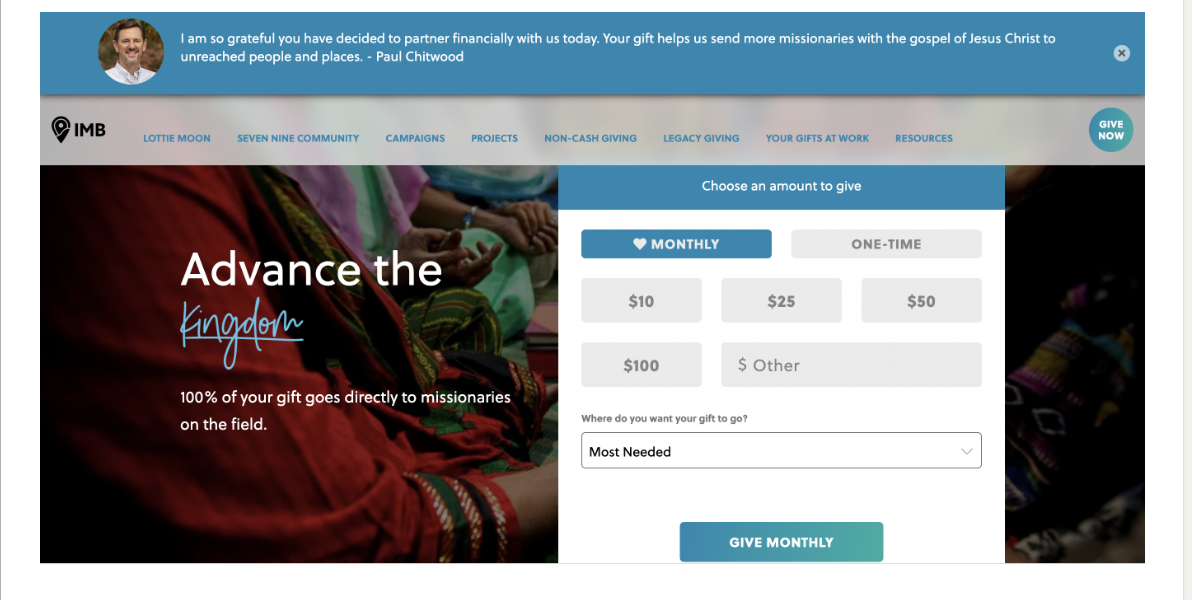
Task: Open NON-CASH GIVING page
Action: pyautogui.click(x=590, y=138)
